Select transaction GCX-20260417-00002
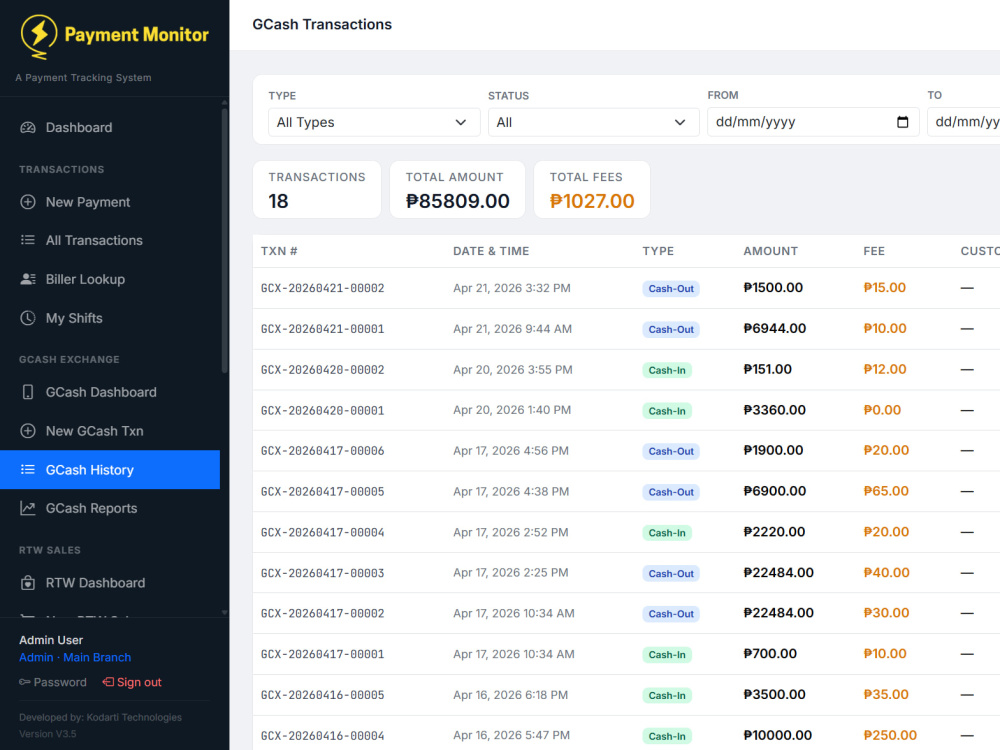This screenshot has height=750, width=1000. point(323,614)
